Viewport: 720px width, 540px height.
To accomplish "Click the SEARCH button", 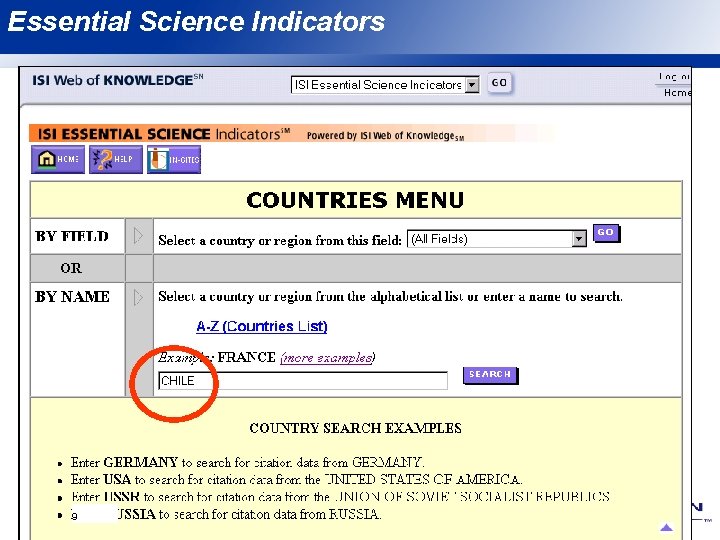I will (x=490, y=375).
